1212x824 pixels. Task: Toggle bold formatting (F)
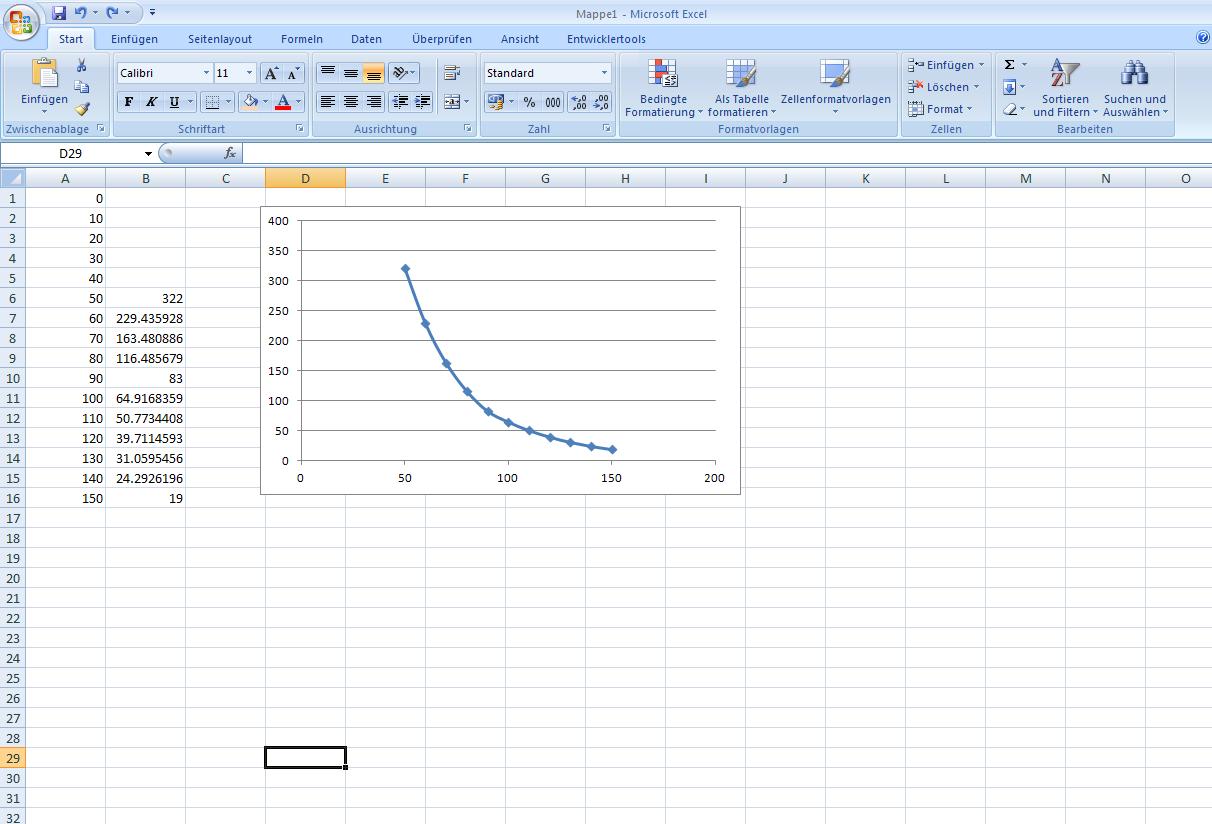pyautogui.click(x=129, y=102)
